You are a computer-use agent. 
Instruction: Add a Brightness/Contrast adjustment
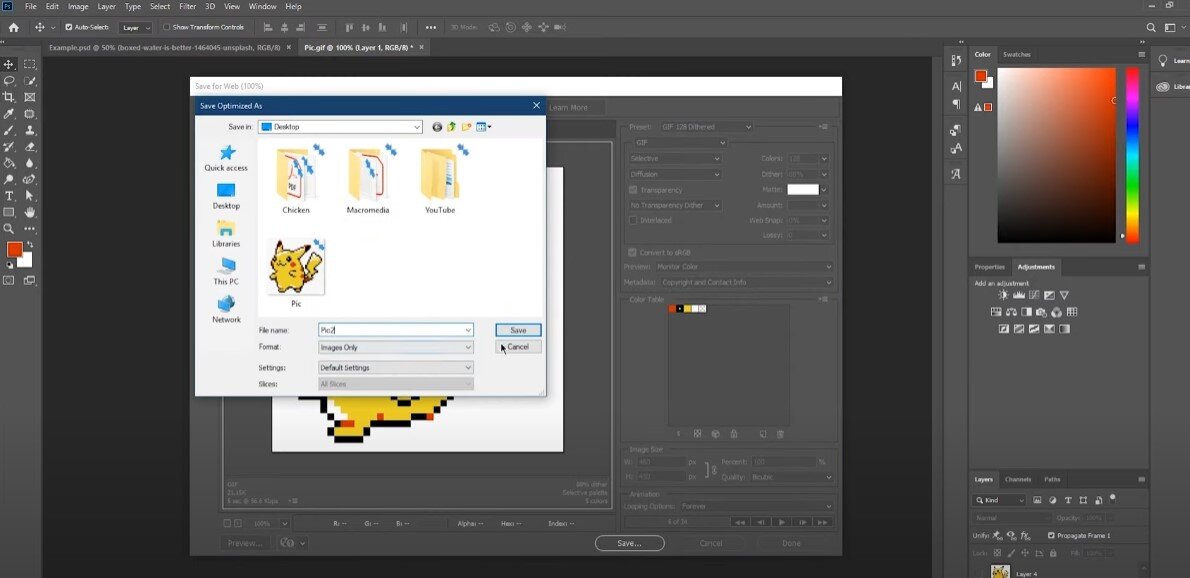(x=1003, y=295)
